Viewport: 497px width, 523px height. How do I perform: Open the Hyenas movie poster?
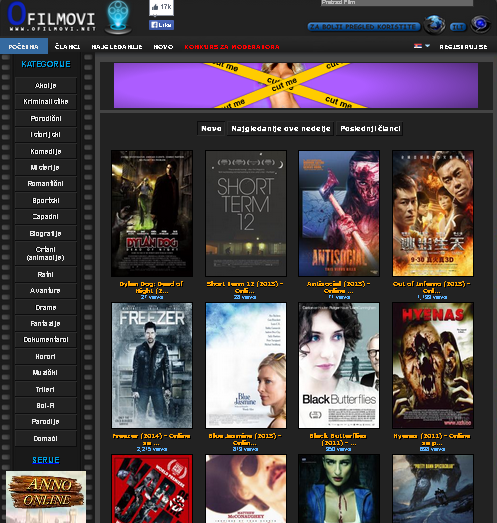tap(433, 365)
